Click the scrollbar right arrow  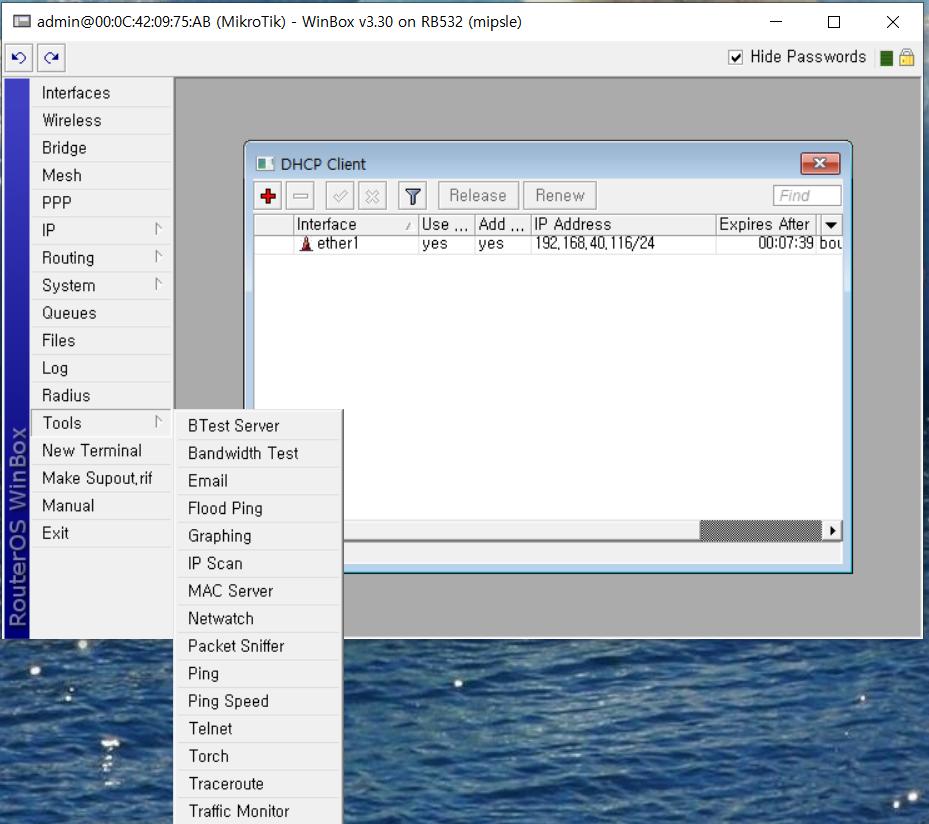[x=832, y=530]
